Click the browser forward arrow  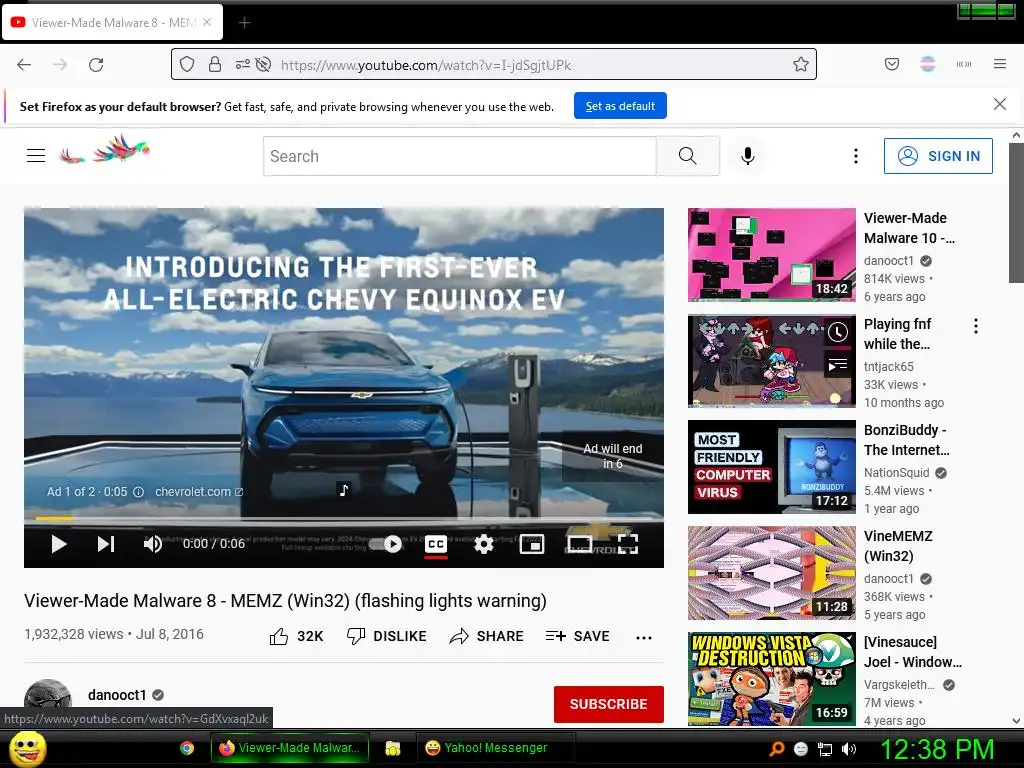coord(60,65)
